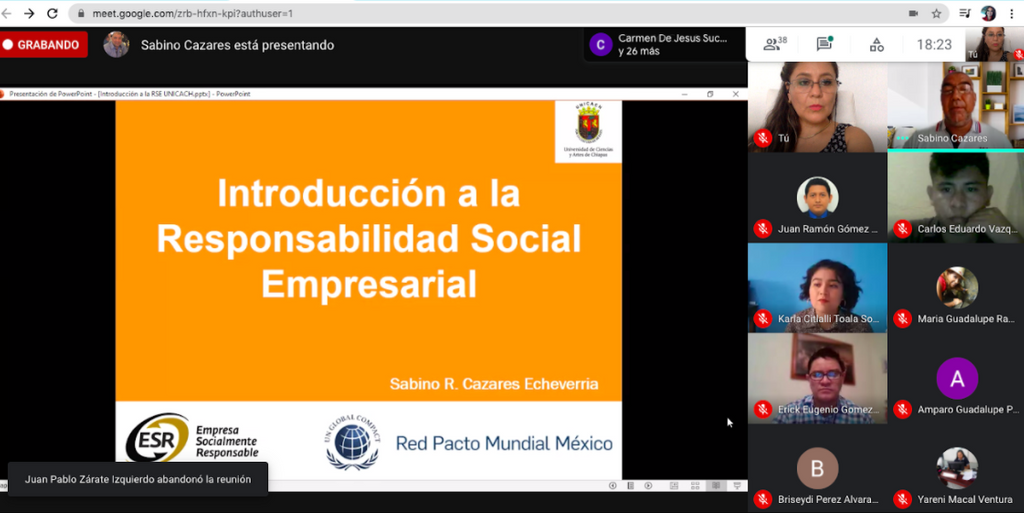Open the media control icon in Chrome toolbar

pos(965,13)
